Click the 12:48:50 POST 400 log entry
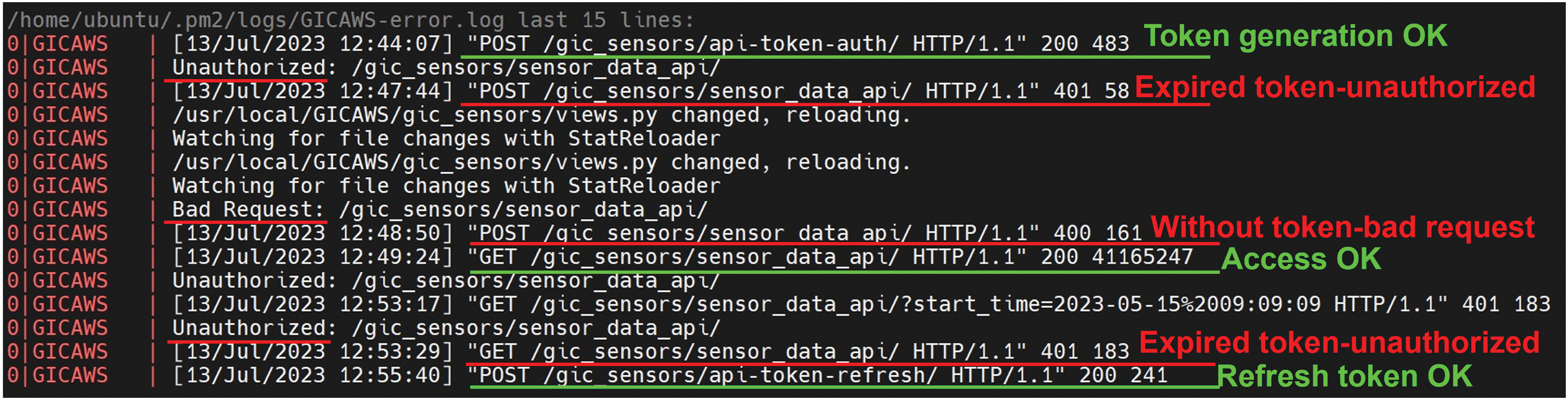The width and height of the screenshot is (1568, 400). tap(803, 233)
